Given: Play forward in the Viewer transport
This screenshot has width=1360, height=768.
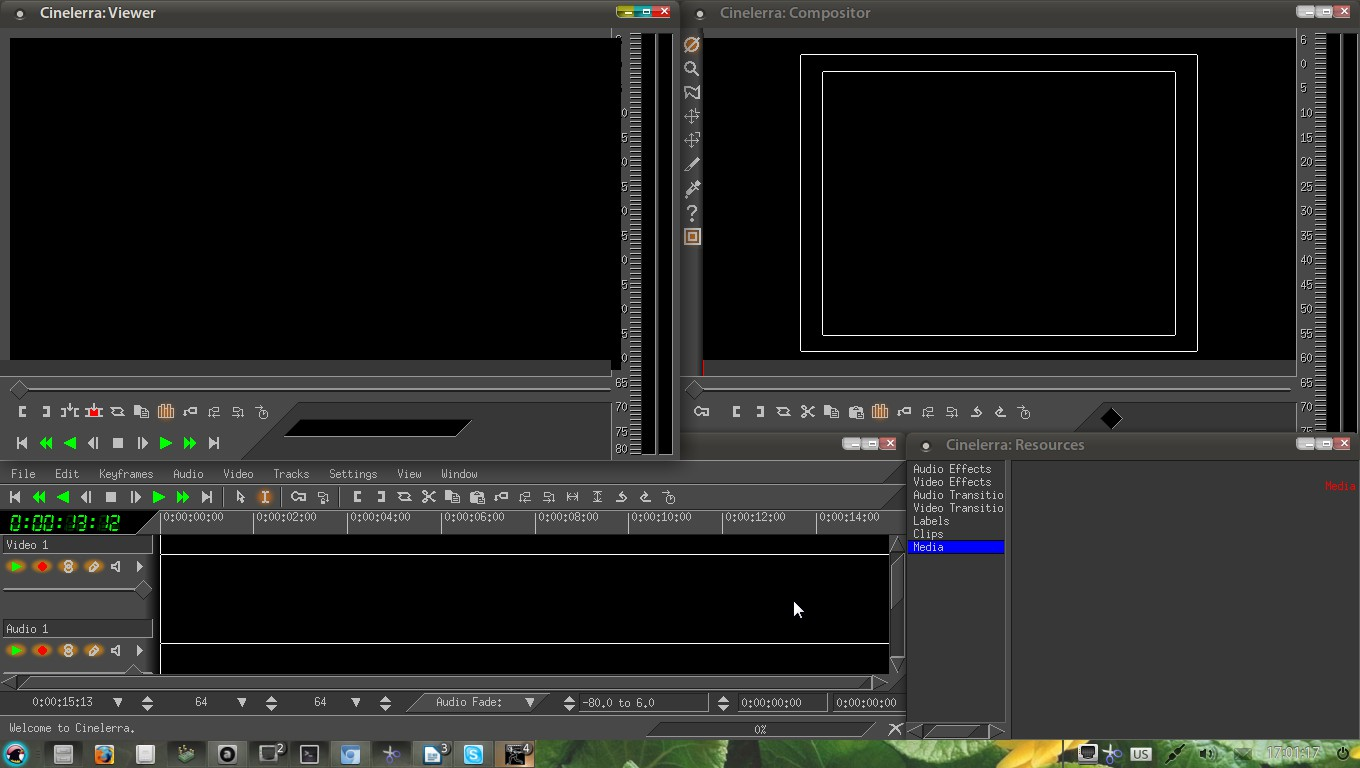Looking at the screenshot, I should pos(166,443).
